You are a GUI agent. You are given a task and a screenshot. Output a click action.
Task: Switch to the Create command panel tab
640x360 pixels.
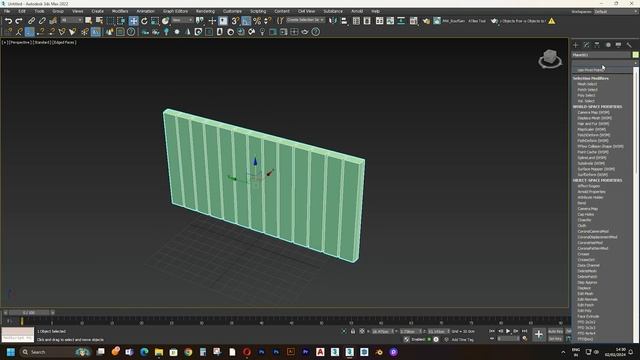576,45
